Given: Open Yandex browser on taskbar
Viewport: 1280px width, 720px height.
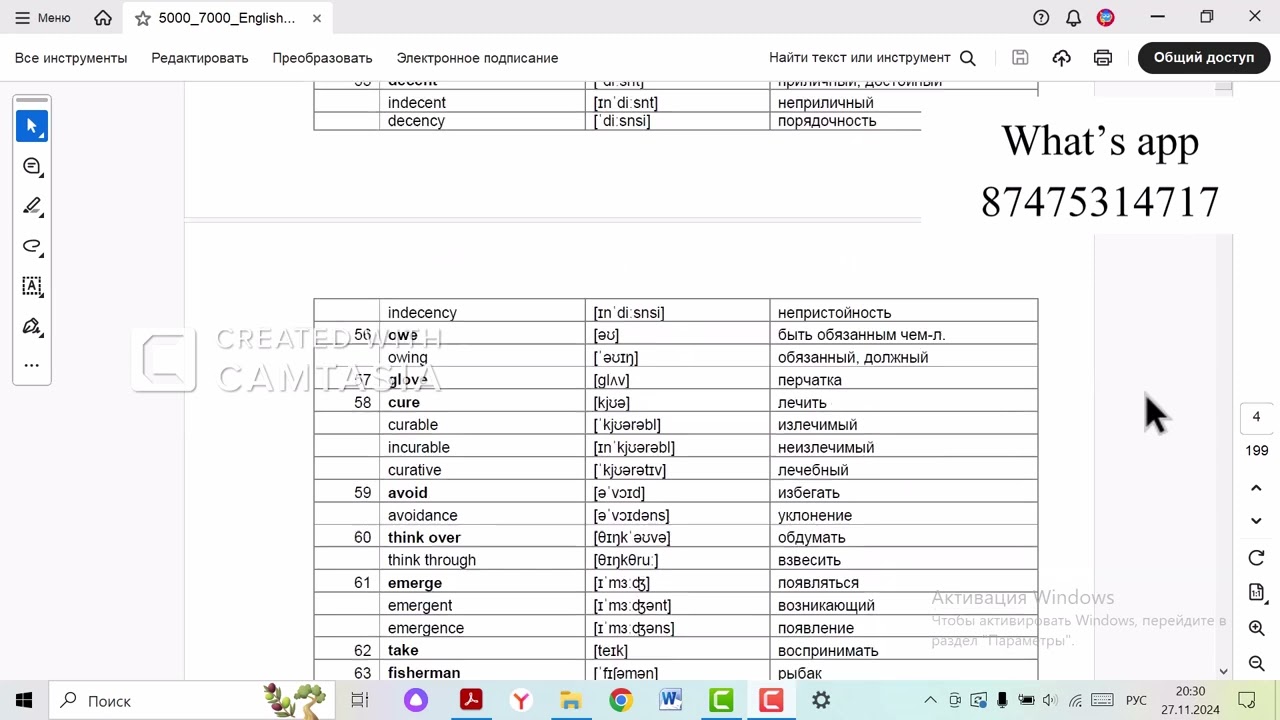Looking at the screenshot, I should (521, 701).
